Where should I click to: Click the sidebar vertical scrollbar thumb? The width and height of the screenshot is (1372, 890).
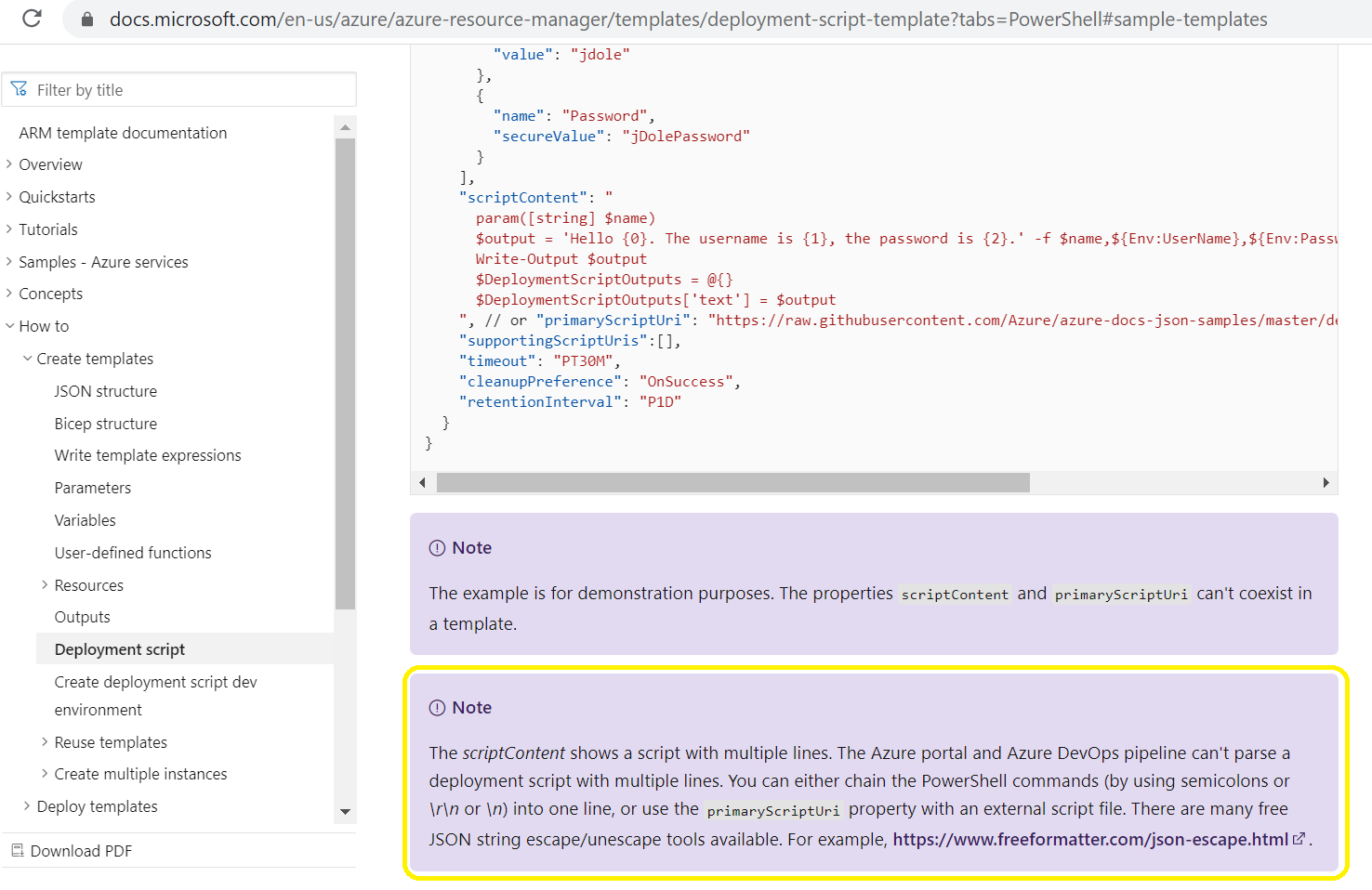[345, 373]
